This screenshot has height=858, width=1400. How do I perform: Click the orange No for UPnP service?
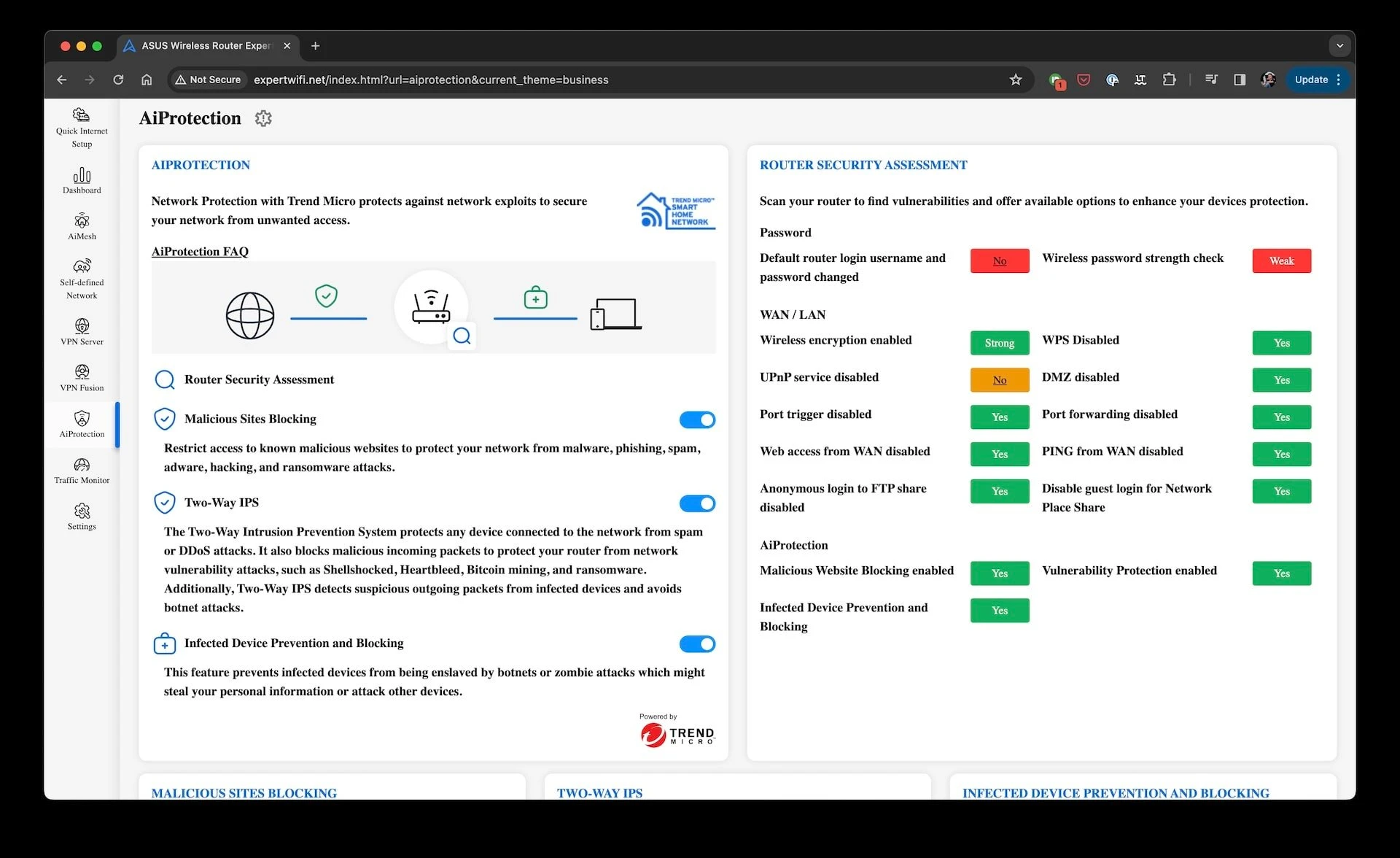[x=1000, y=380]
